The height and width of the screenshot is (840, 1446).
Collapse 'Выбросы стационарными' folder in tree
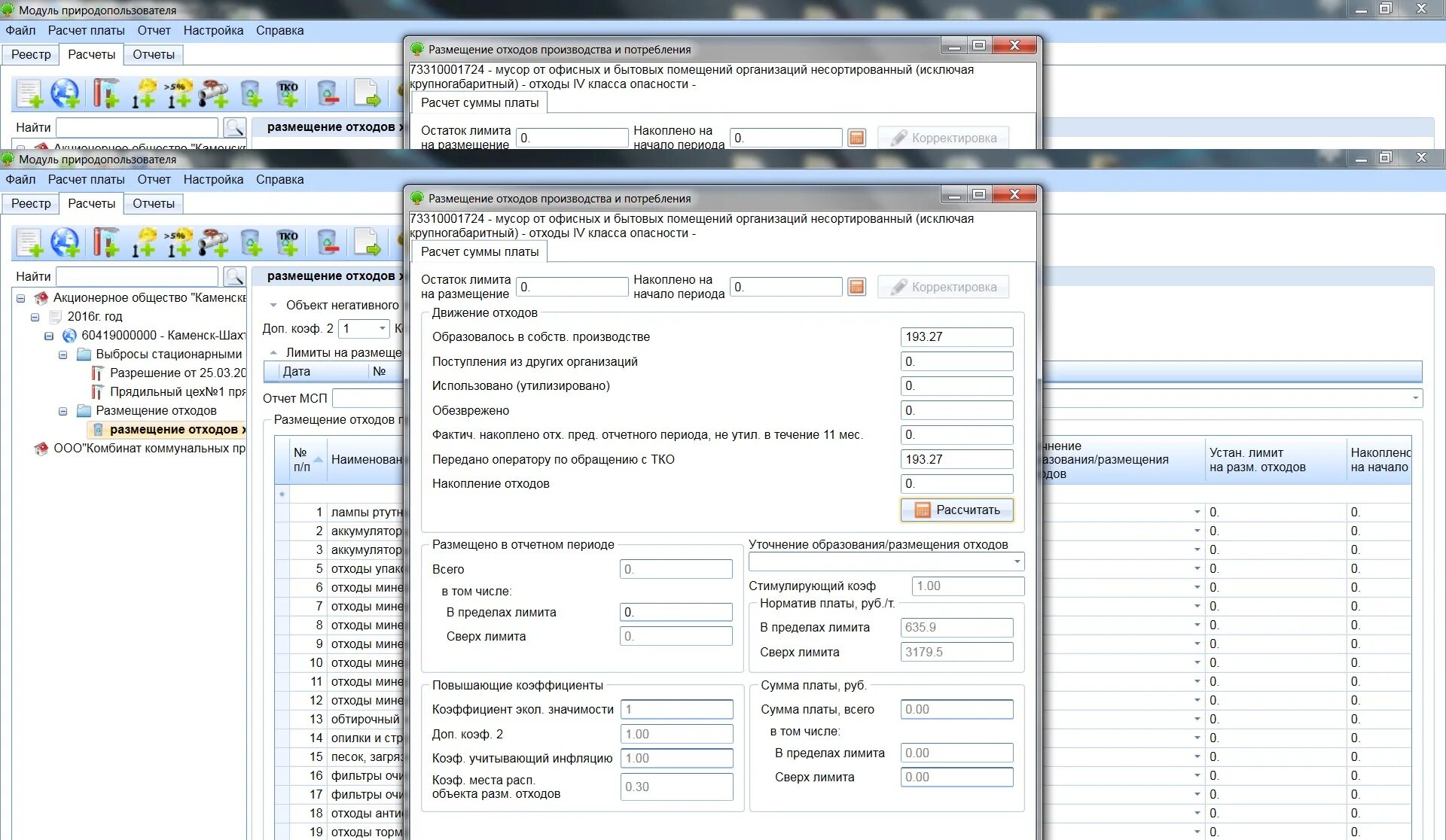[63, 355]
